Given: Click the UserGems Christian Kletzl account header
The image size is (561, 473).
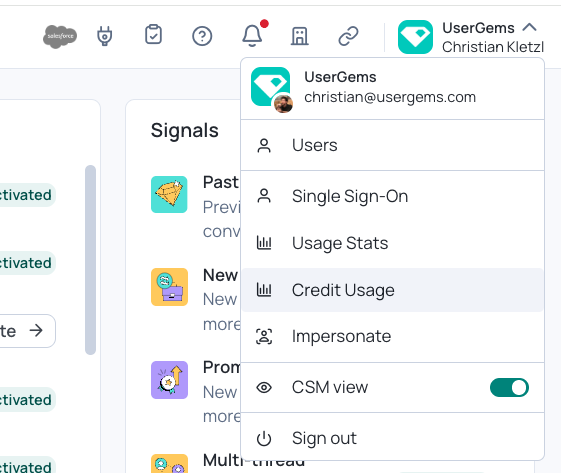Looking at the screenshot, I should [471, 37].
